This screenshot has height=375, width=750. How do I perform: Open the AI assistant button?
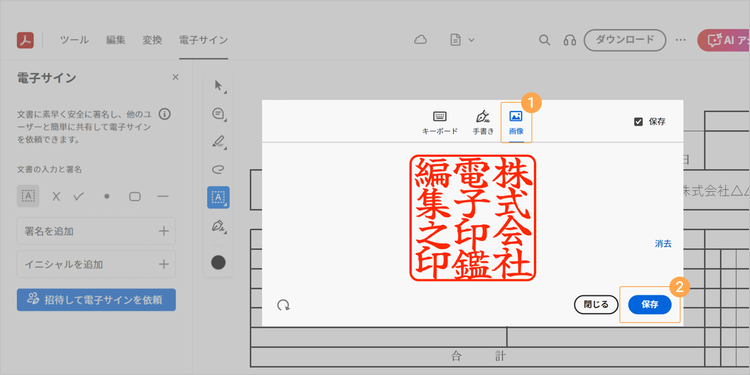click(724, 40)
